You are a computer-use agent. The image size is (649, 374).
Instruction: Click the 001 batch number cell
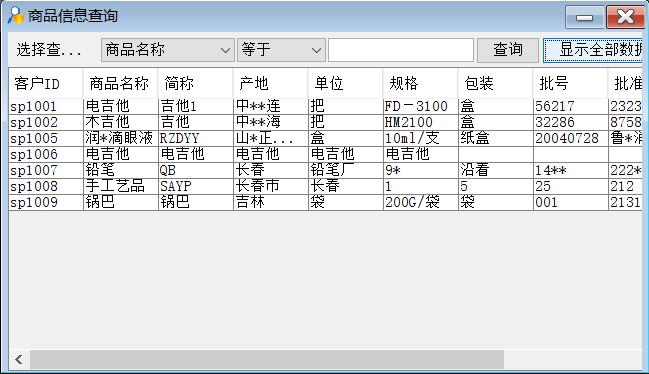pos(571,202)
